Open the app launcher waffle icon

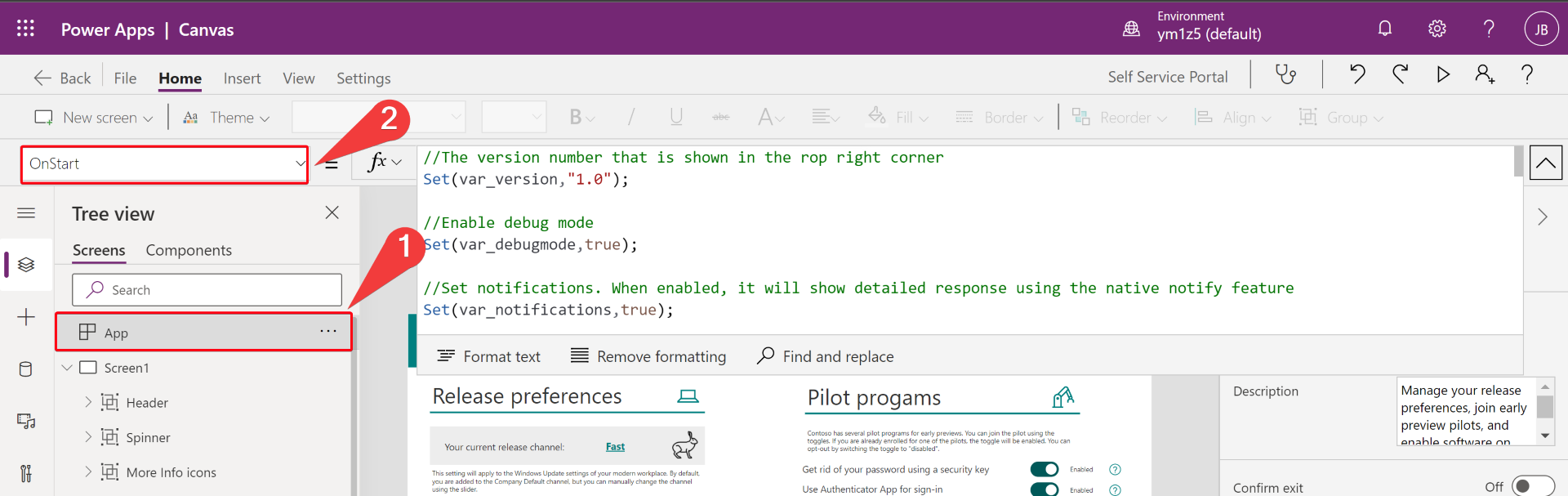[25, 29]
